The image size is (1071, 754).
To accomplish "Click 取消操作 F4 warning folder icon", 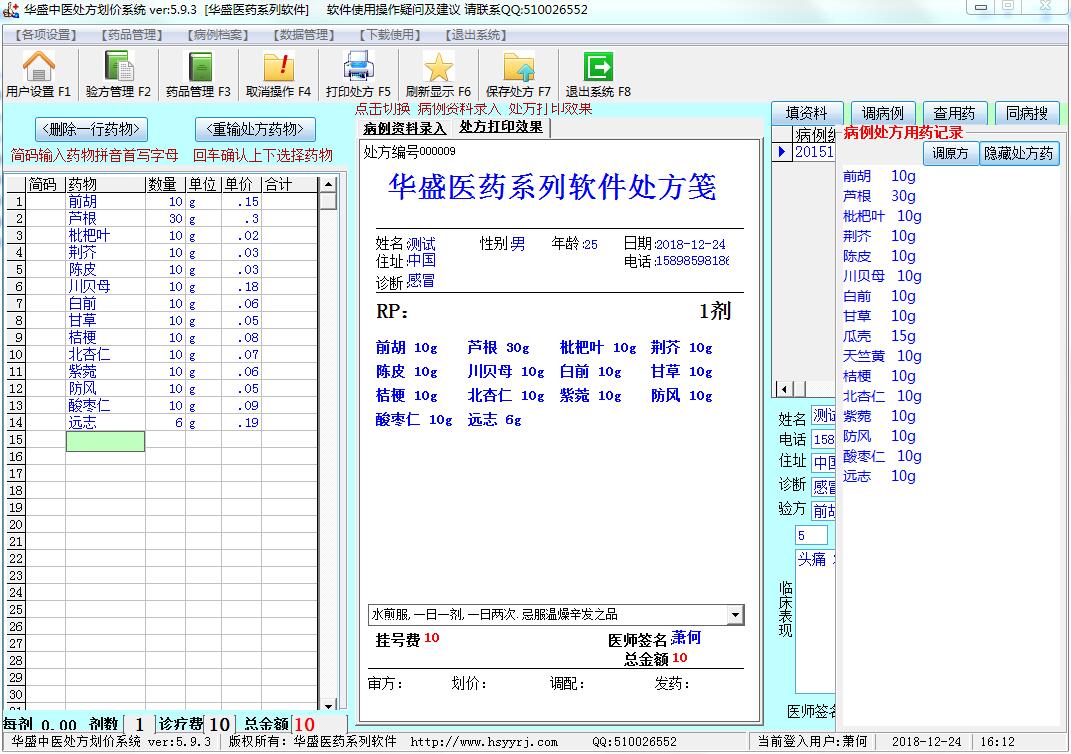I will tap(279, 66).
